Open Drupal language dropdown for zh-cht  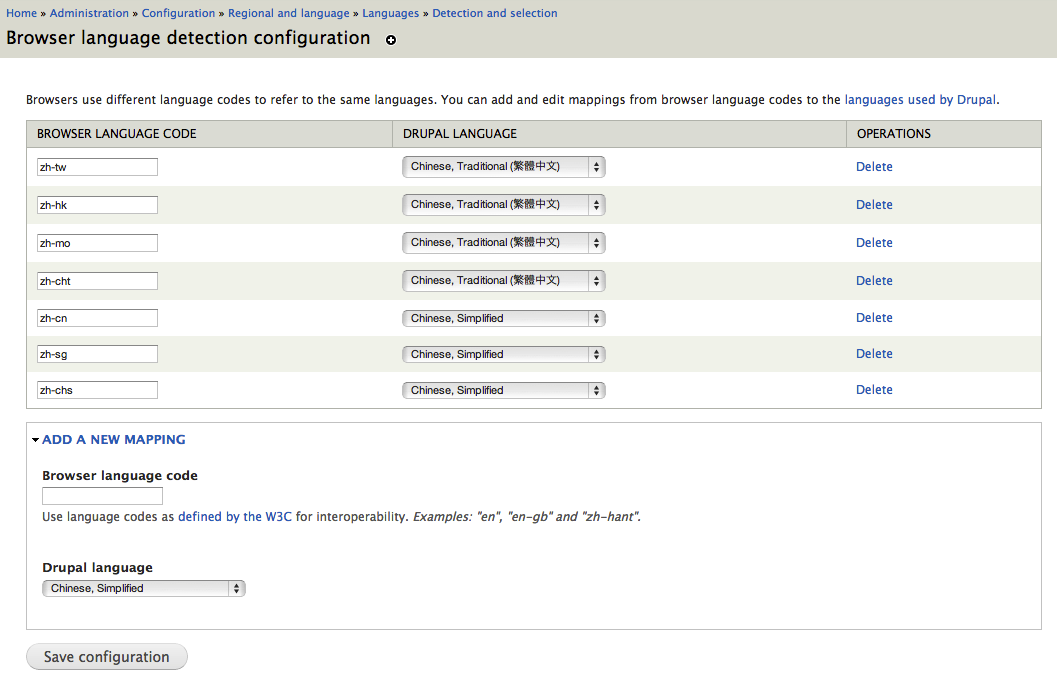[x=504, y=280]
